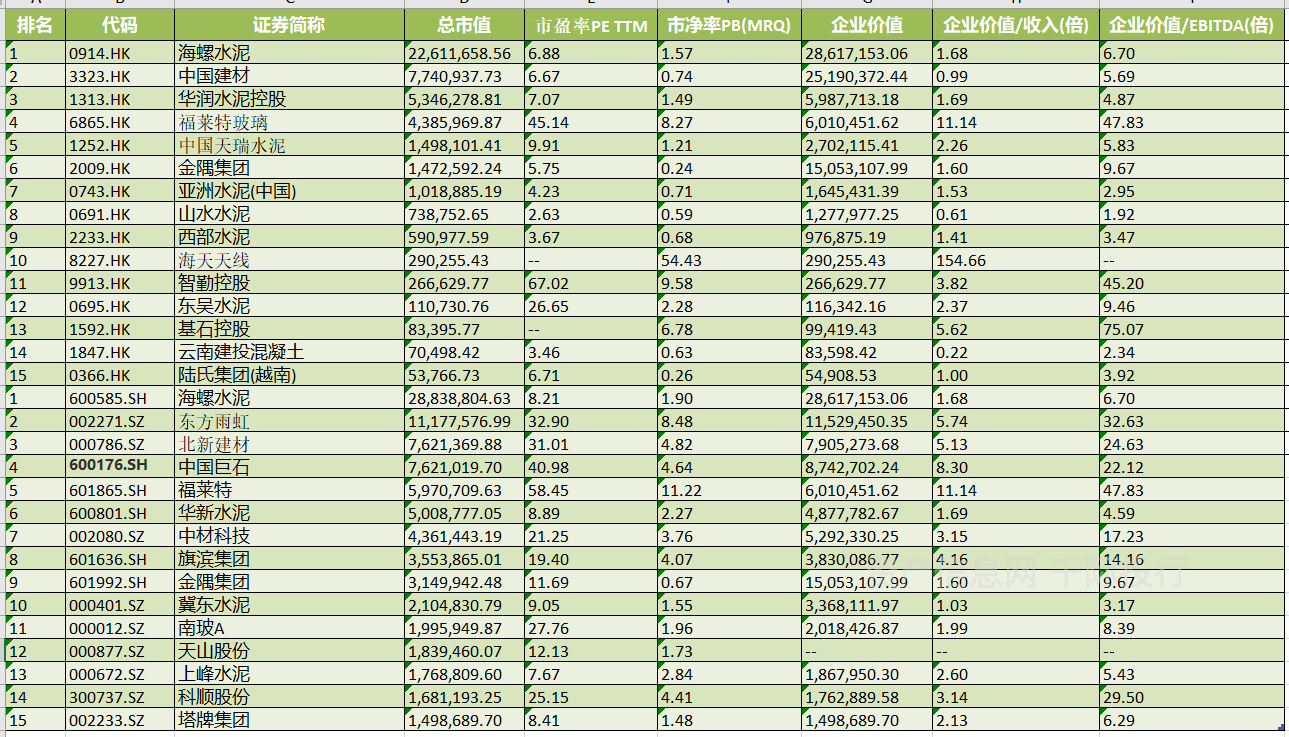The height and width of the screenshot is (737, 1289).
Task: Click the 中国巨石 name cell
Action: click(x=289, y=467)
